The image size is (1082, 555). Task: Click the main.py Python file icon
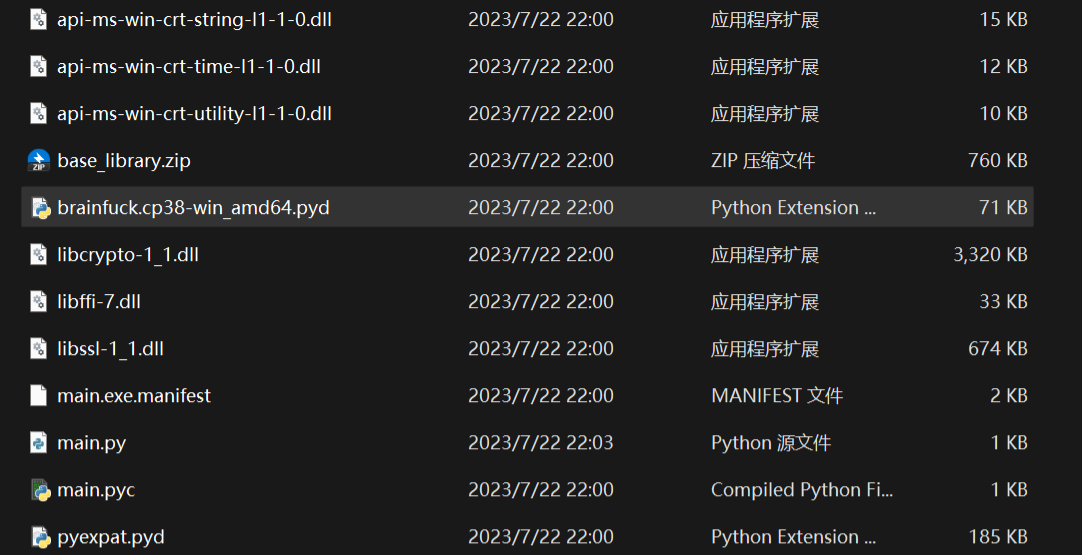(x=39, y=443)
